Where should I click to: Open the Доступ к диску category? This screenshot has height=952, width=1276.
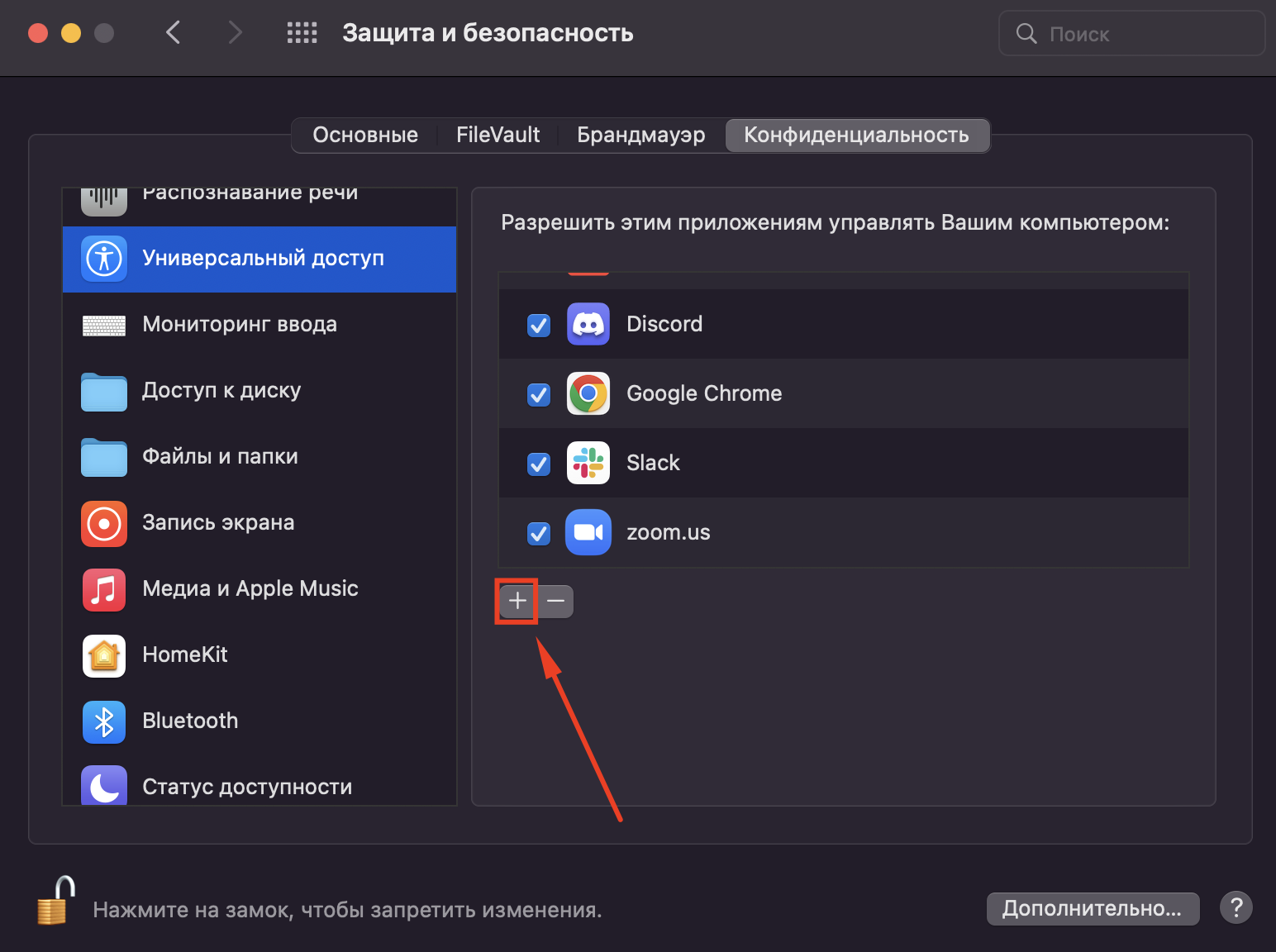click(259, 391)
